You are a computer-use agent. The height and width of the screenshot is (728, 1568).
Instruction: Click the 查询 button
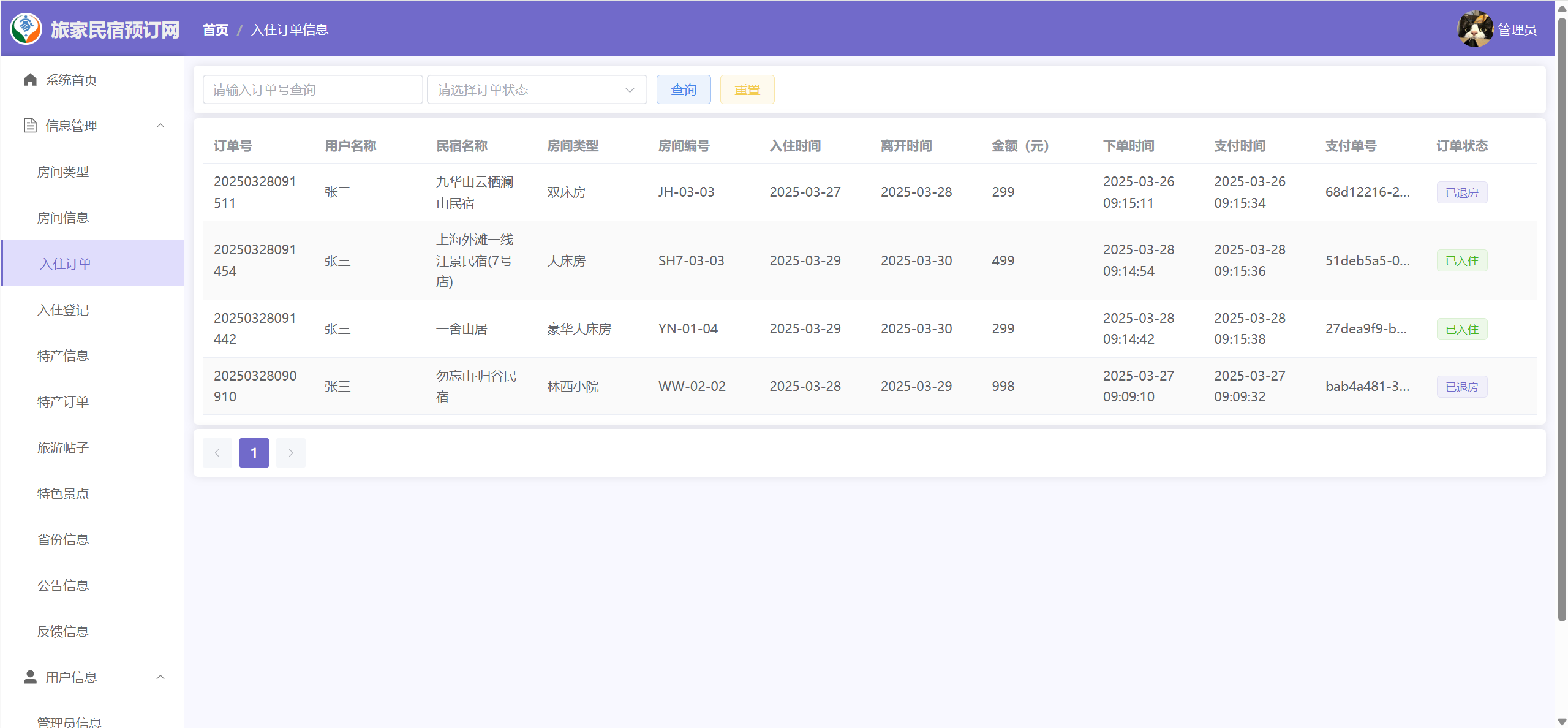(683, 89)
